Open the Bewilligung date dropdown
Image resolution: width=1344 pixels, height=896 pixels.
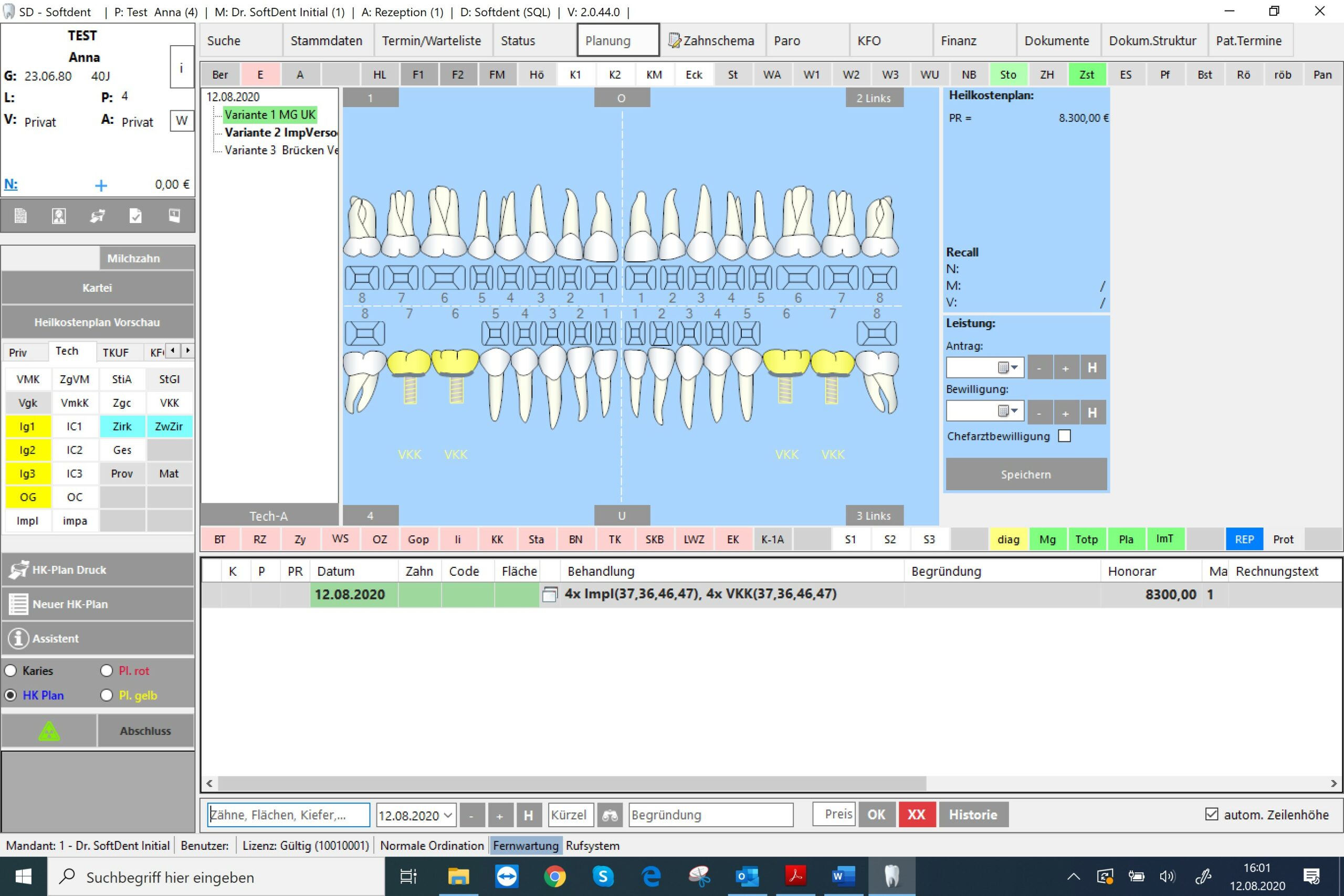[x=1009, y=412]
